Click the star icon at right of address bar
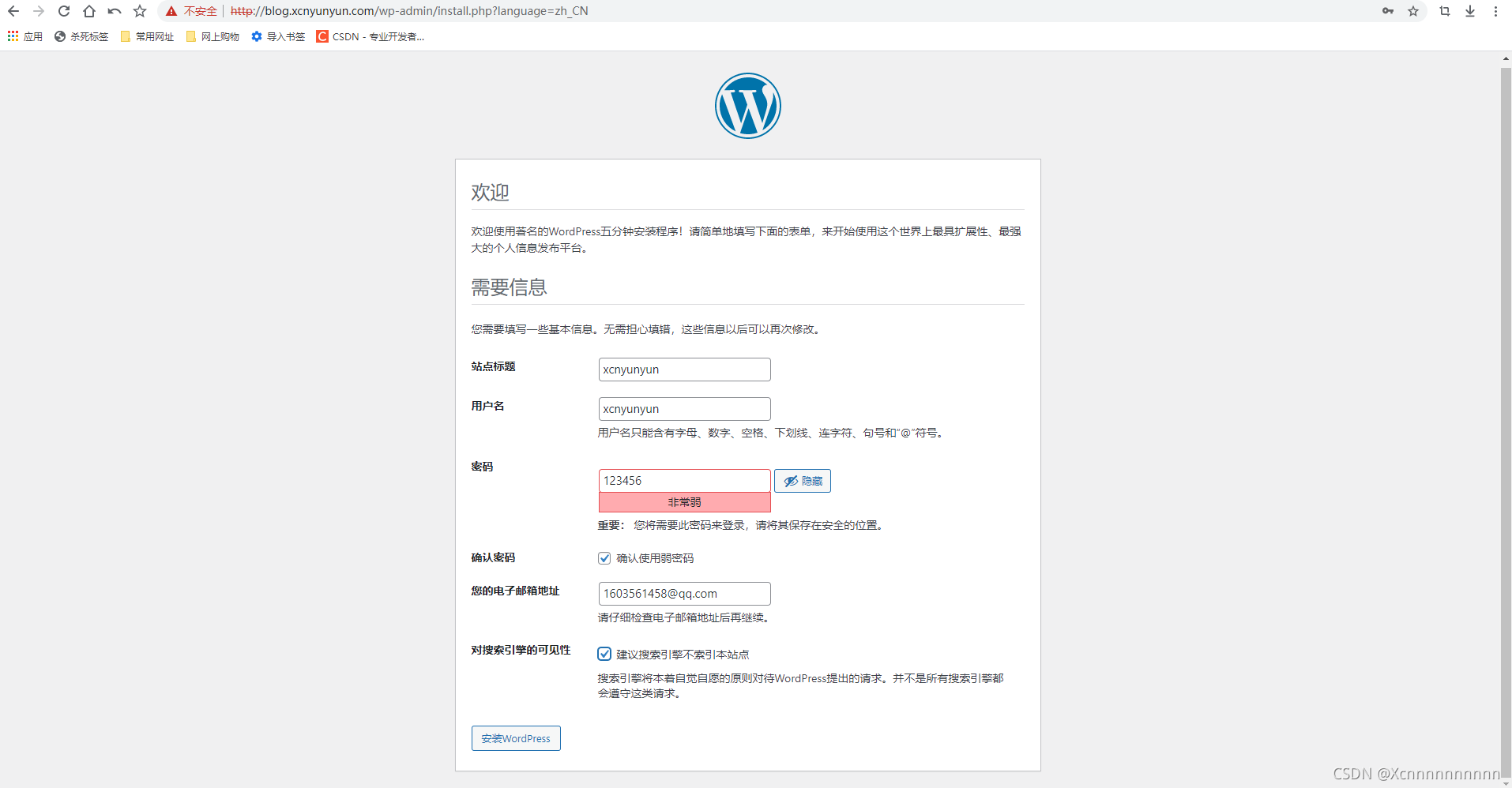 [1413, 11]
